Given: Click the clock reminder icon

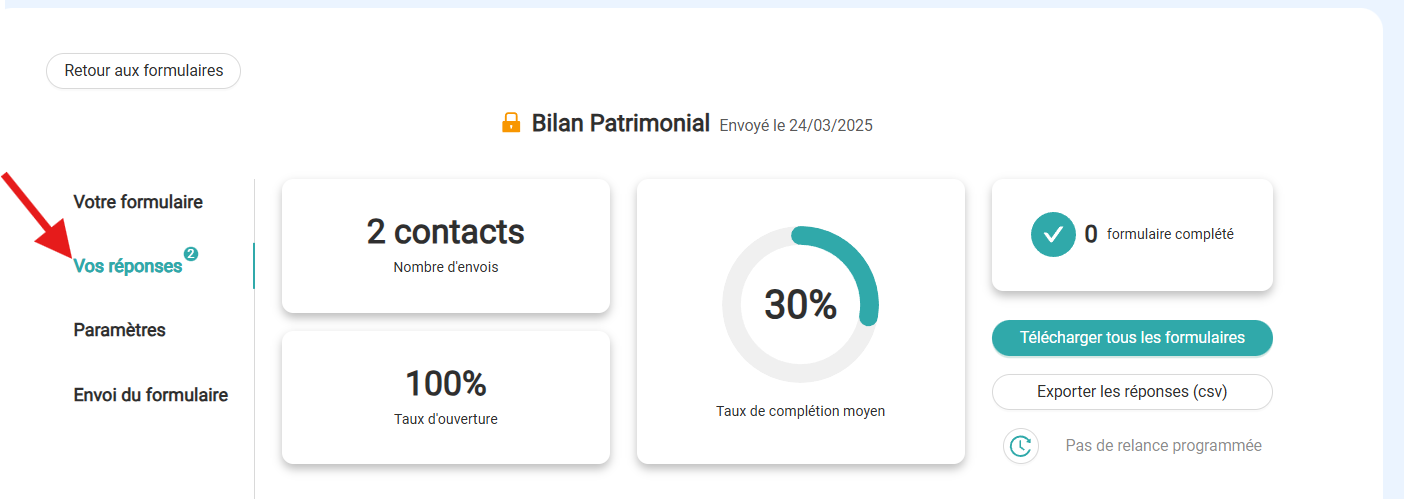Looking at the screenshot, I should [1021, 446].
